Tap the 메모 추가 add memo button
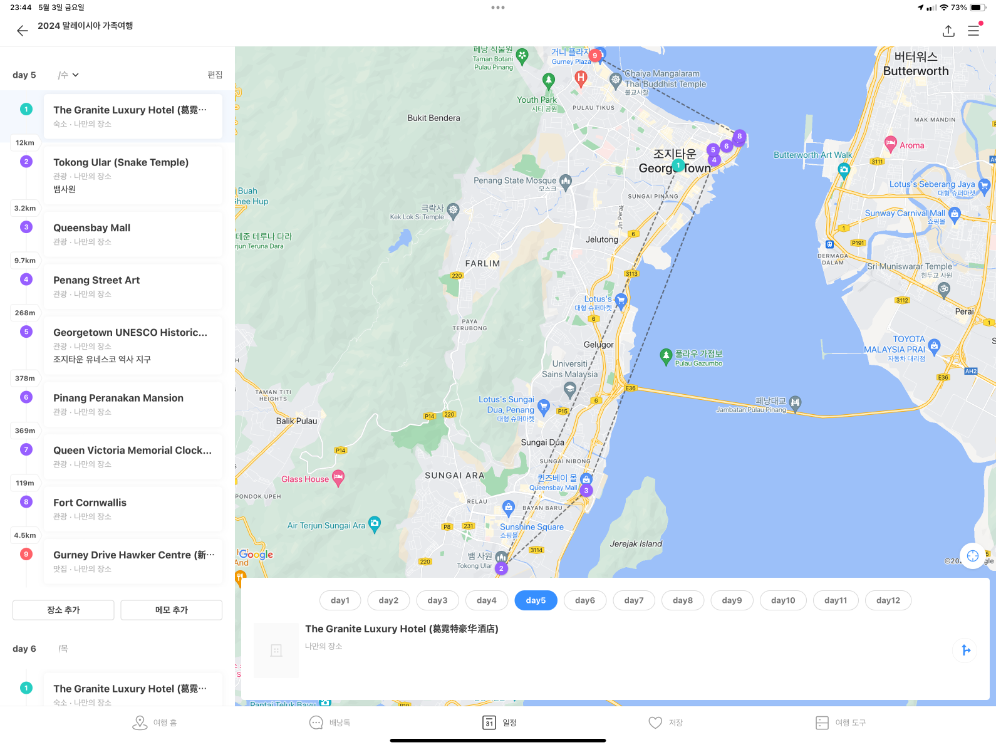This screenshot has width=996, height=747. [172, 610]
